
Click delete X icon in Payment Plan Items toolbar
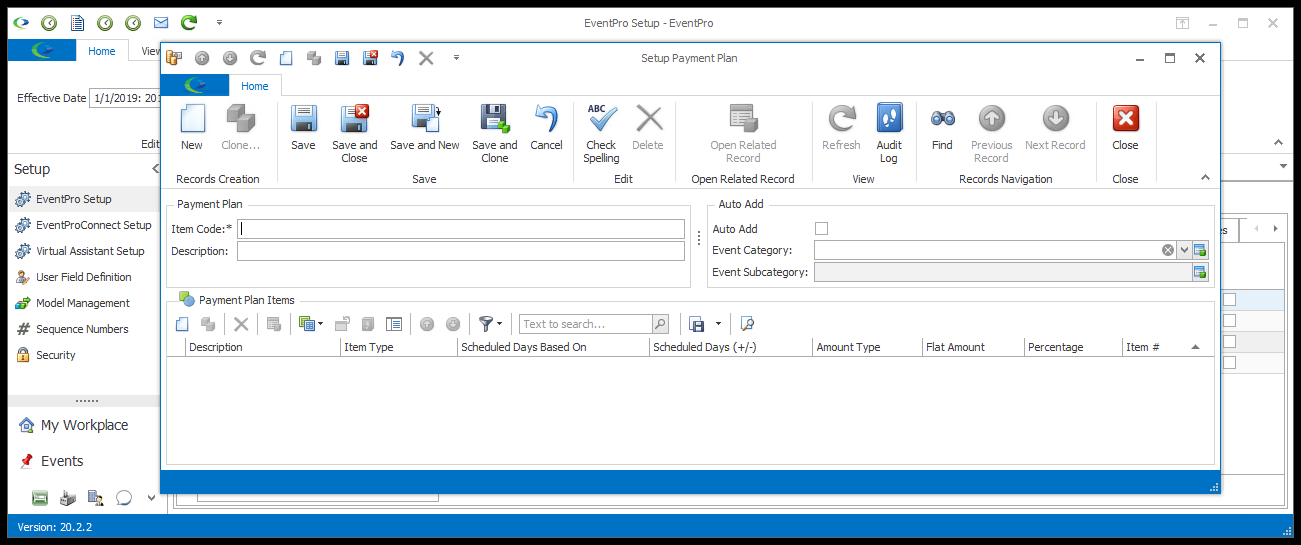[x=241, y=324]
